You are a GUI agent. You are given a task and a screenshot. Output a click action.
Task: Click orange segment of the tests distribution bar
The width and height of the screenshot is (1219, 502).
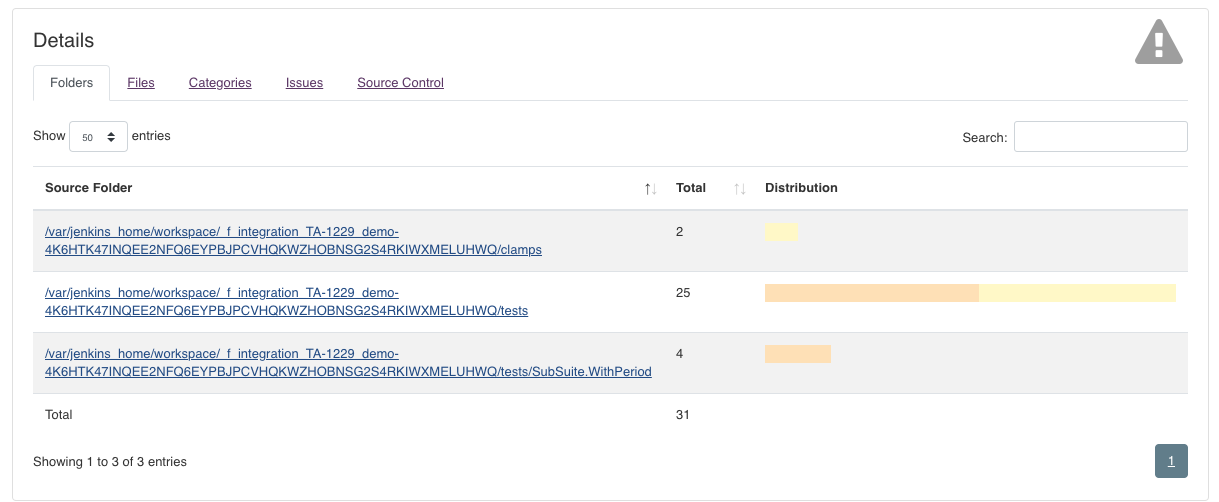click(x=871, y=293)
